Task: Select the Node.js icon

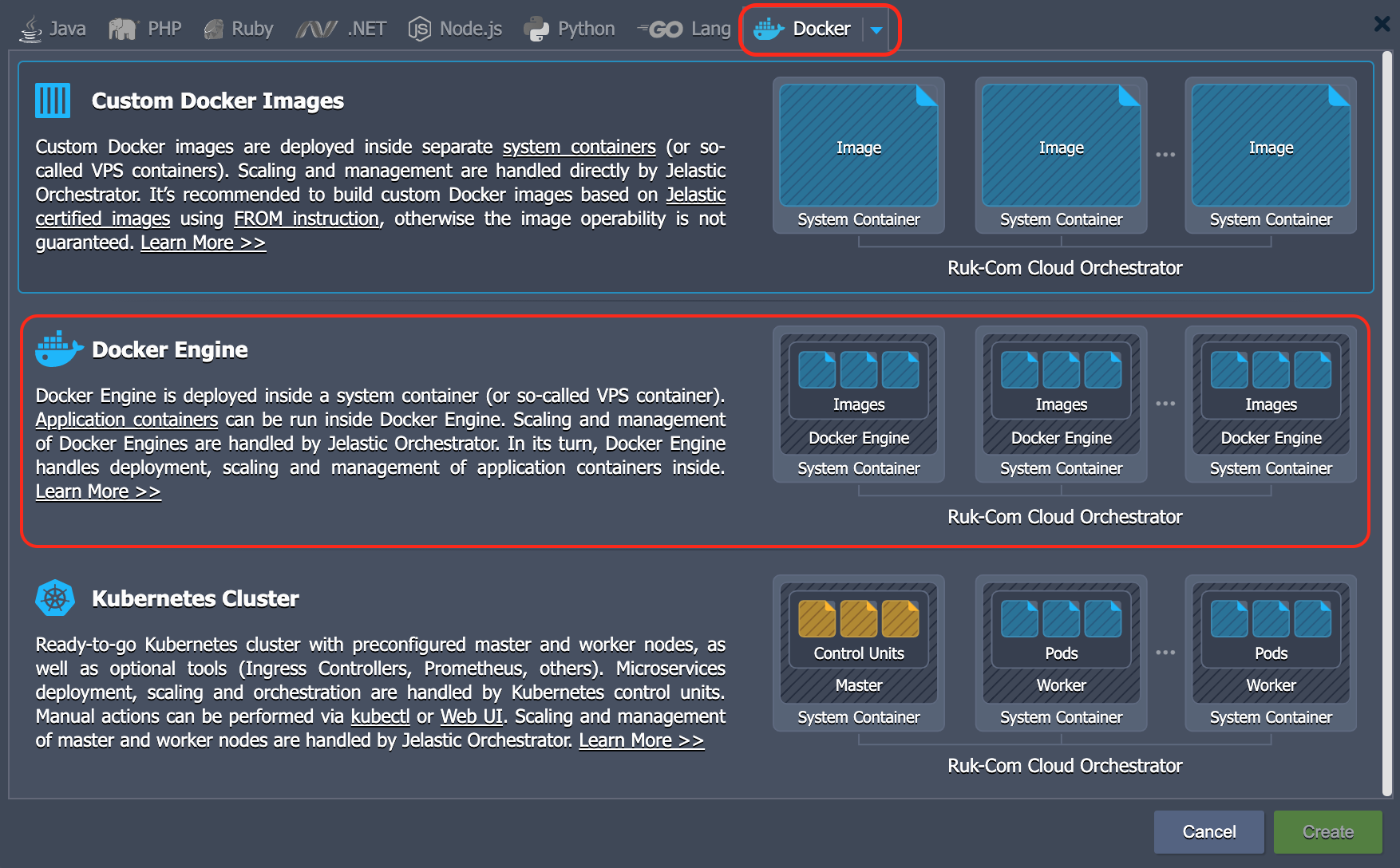Action: 418,28
